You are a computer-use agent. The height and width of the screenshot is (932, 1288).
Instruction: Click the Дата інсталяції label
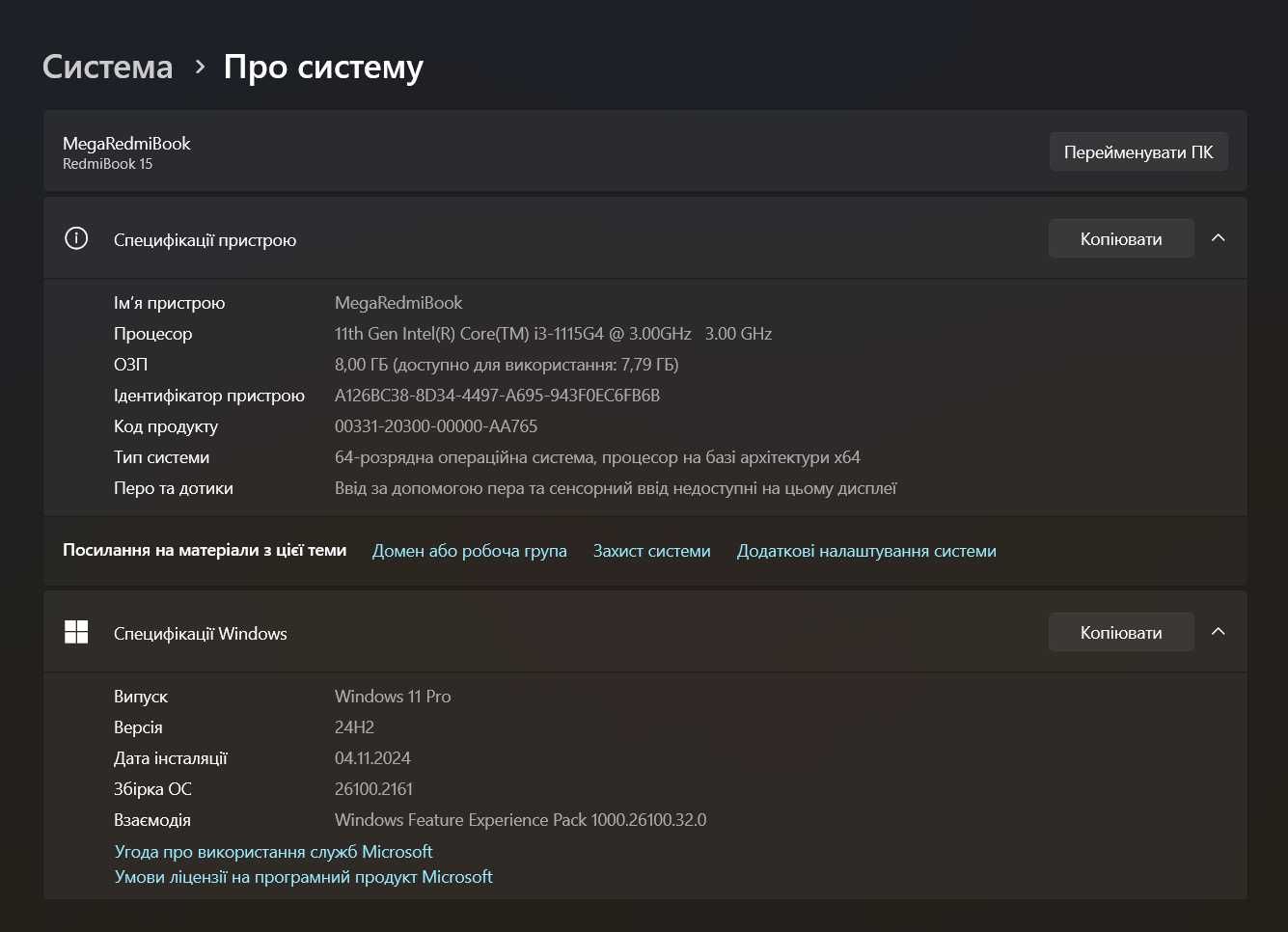tap(171, 758)
